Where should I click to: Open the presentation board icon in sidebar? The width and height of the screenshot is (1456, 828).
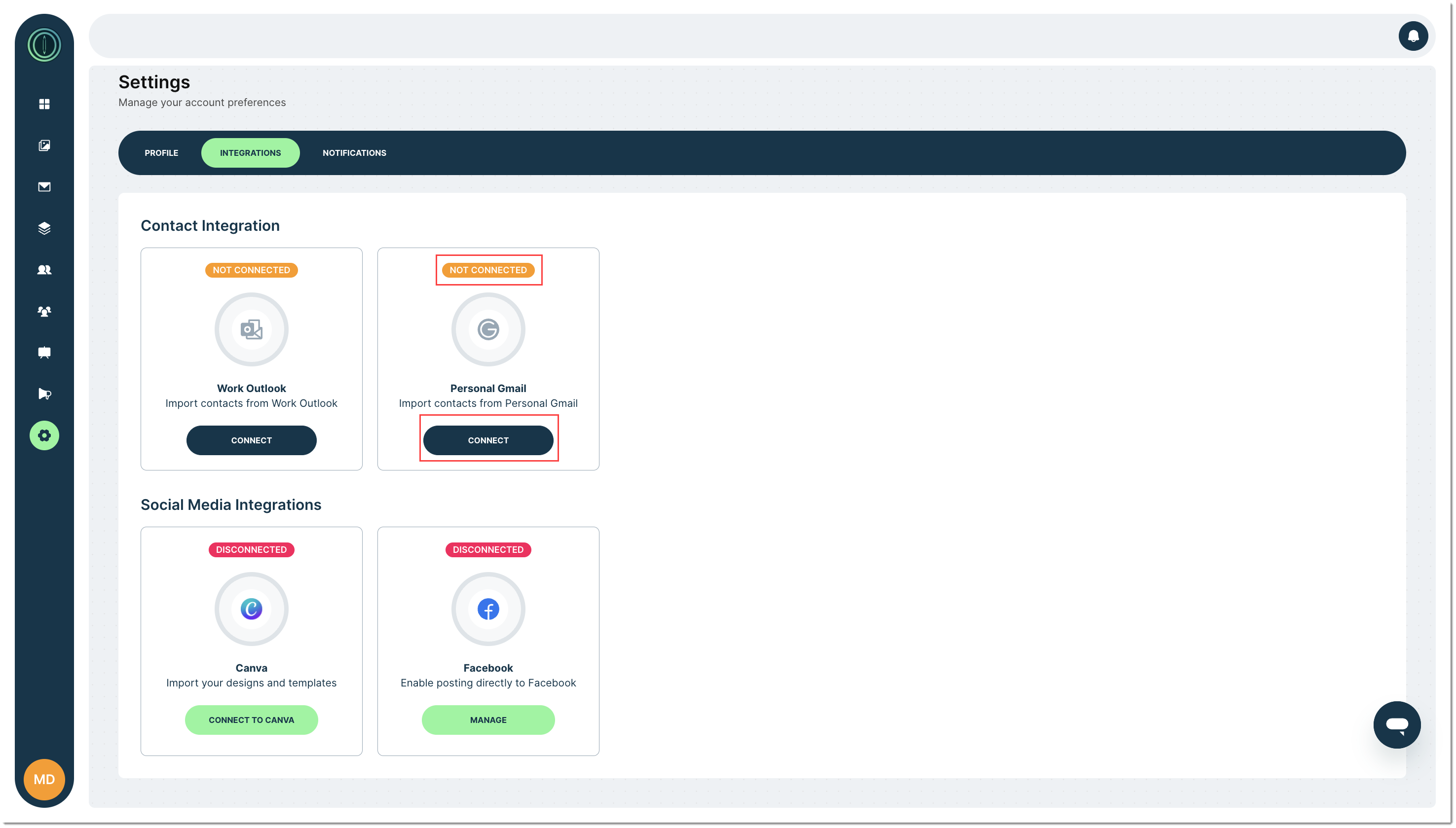(44, 353)
